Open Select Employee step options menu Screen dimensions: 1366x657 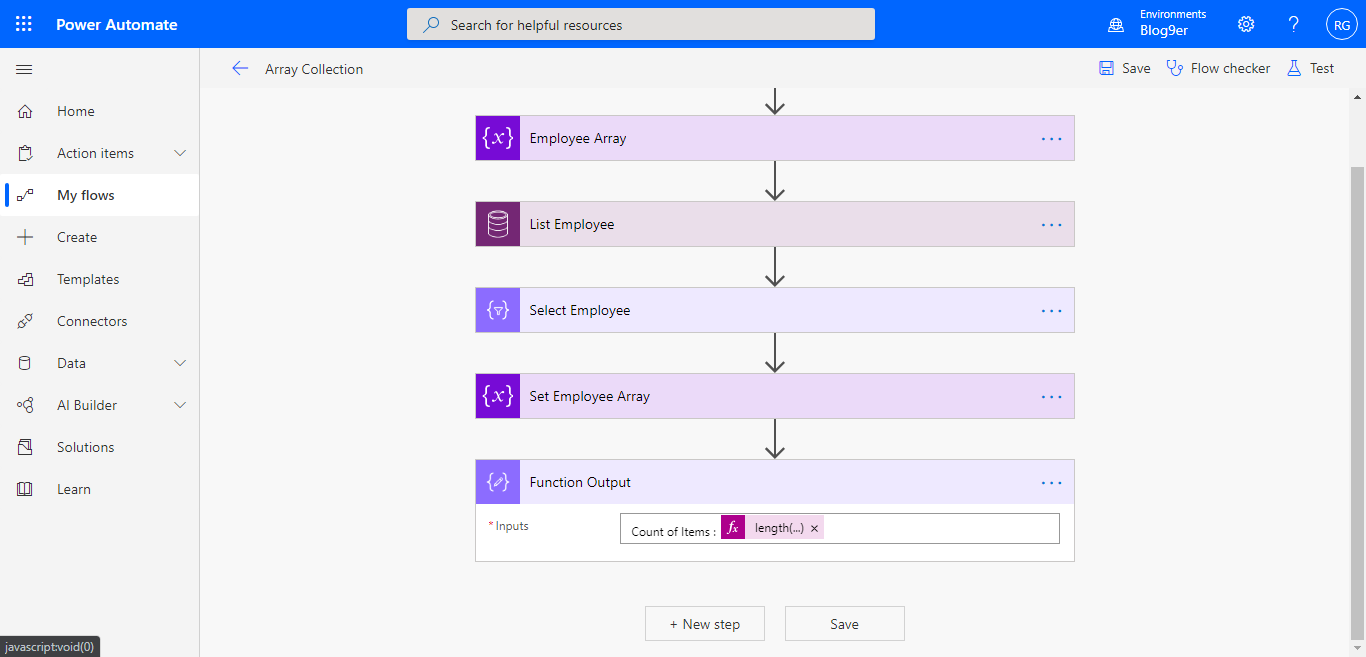(x=1051, y=310)
